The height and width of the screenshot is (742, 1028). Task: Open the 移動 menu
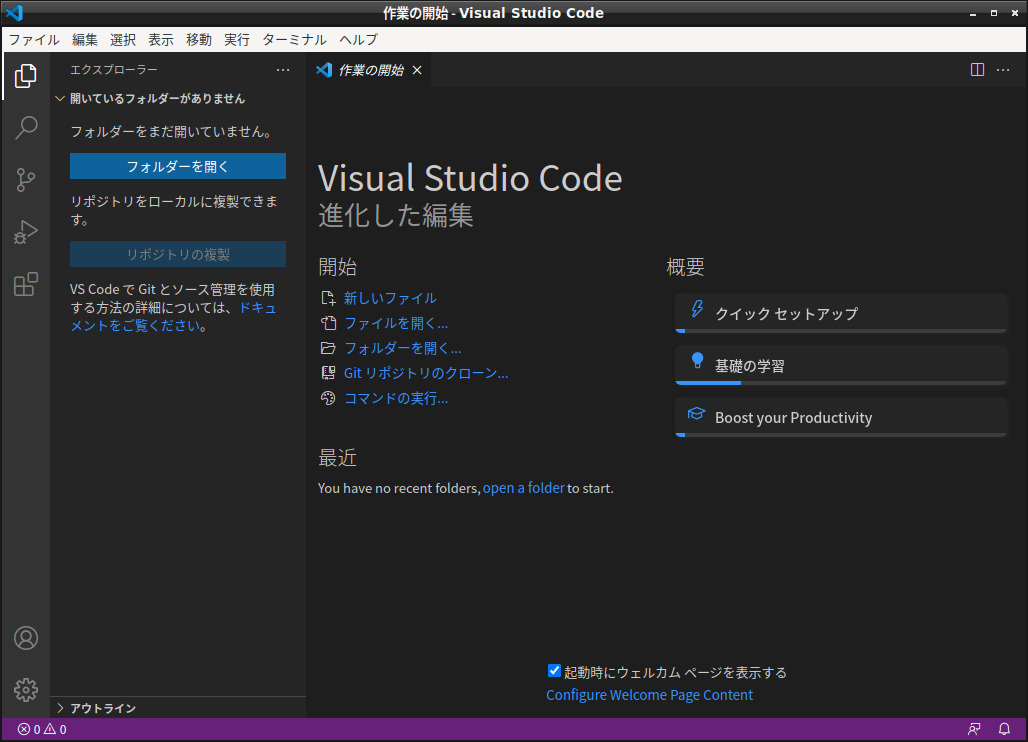click(x=199, y=39)
